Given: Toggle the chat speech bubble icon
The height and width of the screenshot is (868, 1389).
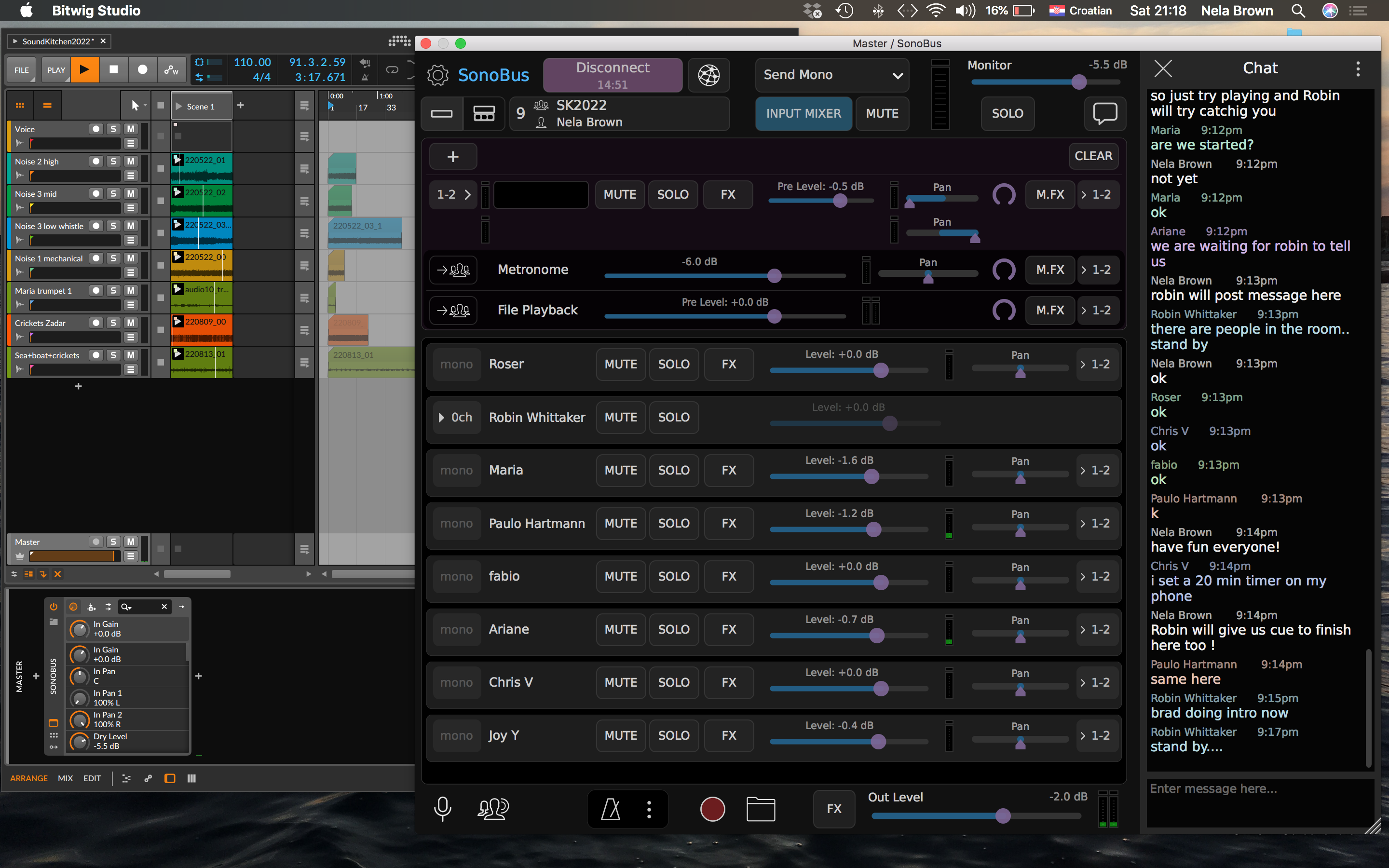Looking at the screenshot, I should coord(1104,113).
